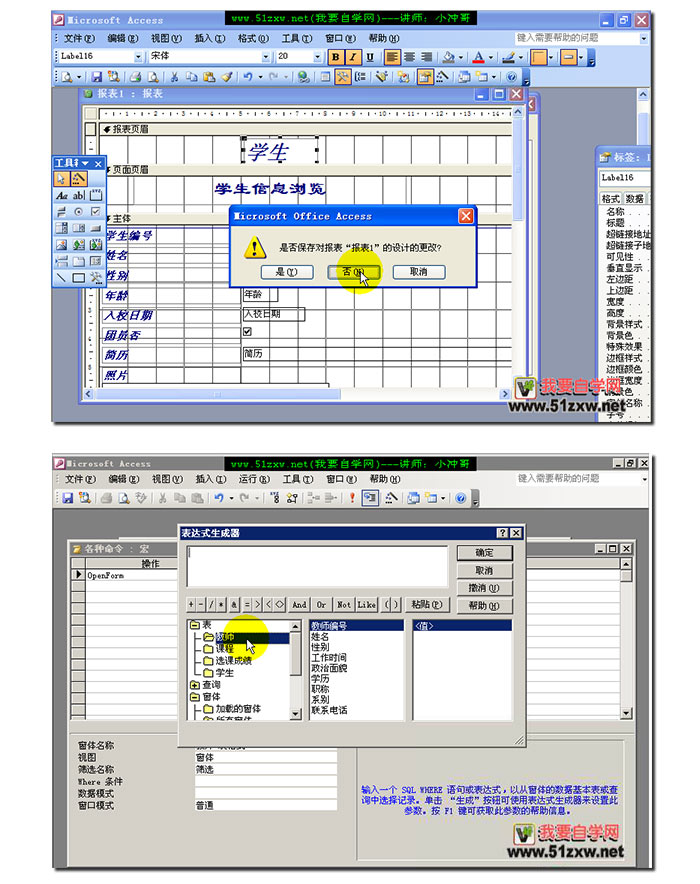The width and height of the screenshot is (700, 884).
Task: Select 学生 table in expression builder tree
Action: click(x=224, y=673)
